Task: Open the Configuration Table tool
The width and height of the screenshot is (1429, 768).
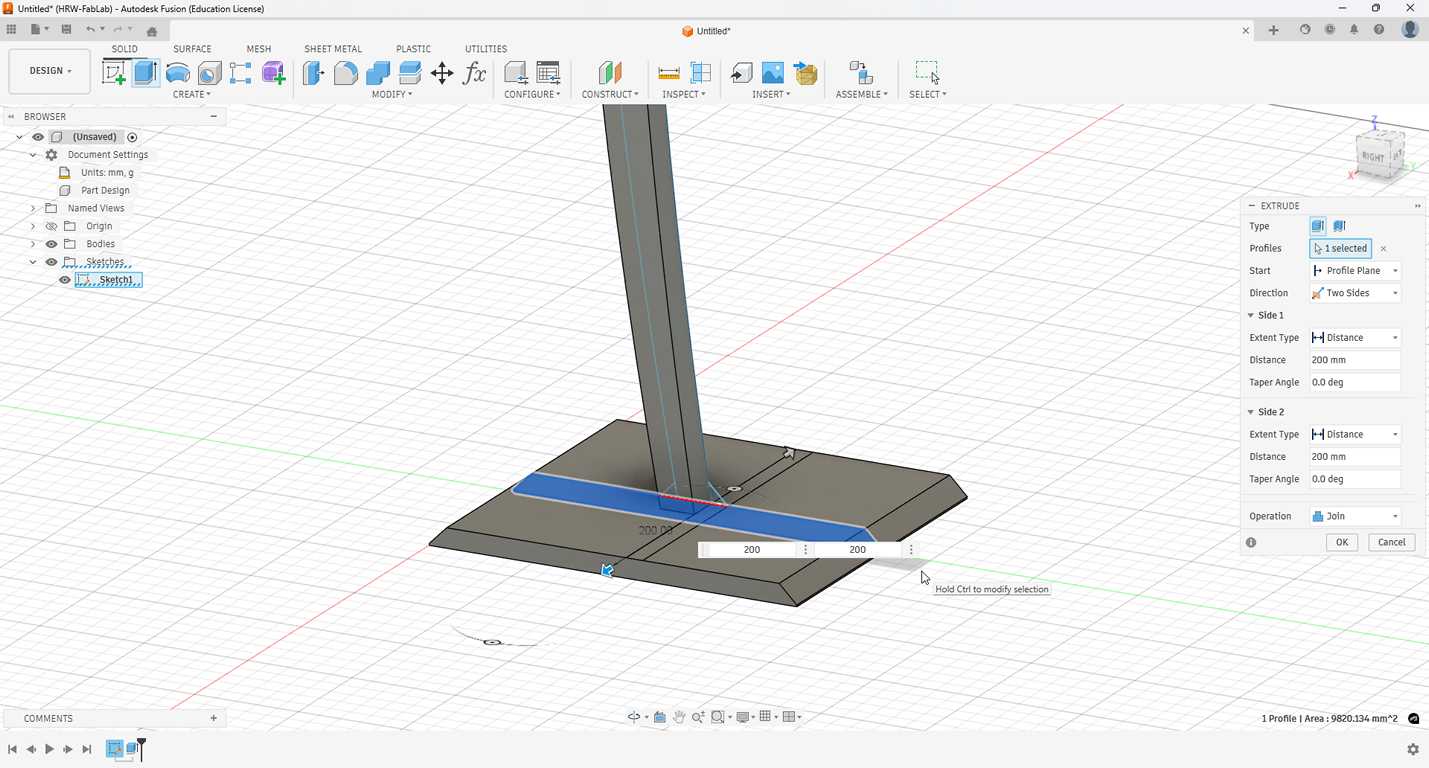Action: click(548, 73)
